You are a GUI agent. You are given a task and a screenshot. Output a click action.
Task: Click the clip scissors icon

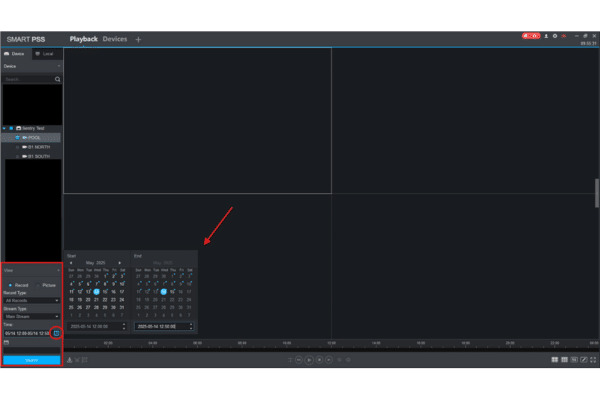pos(77,360)
